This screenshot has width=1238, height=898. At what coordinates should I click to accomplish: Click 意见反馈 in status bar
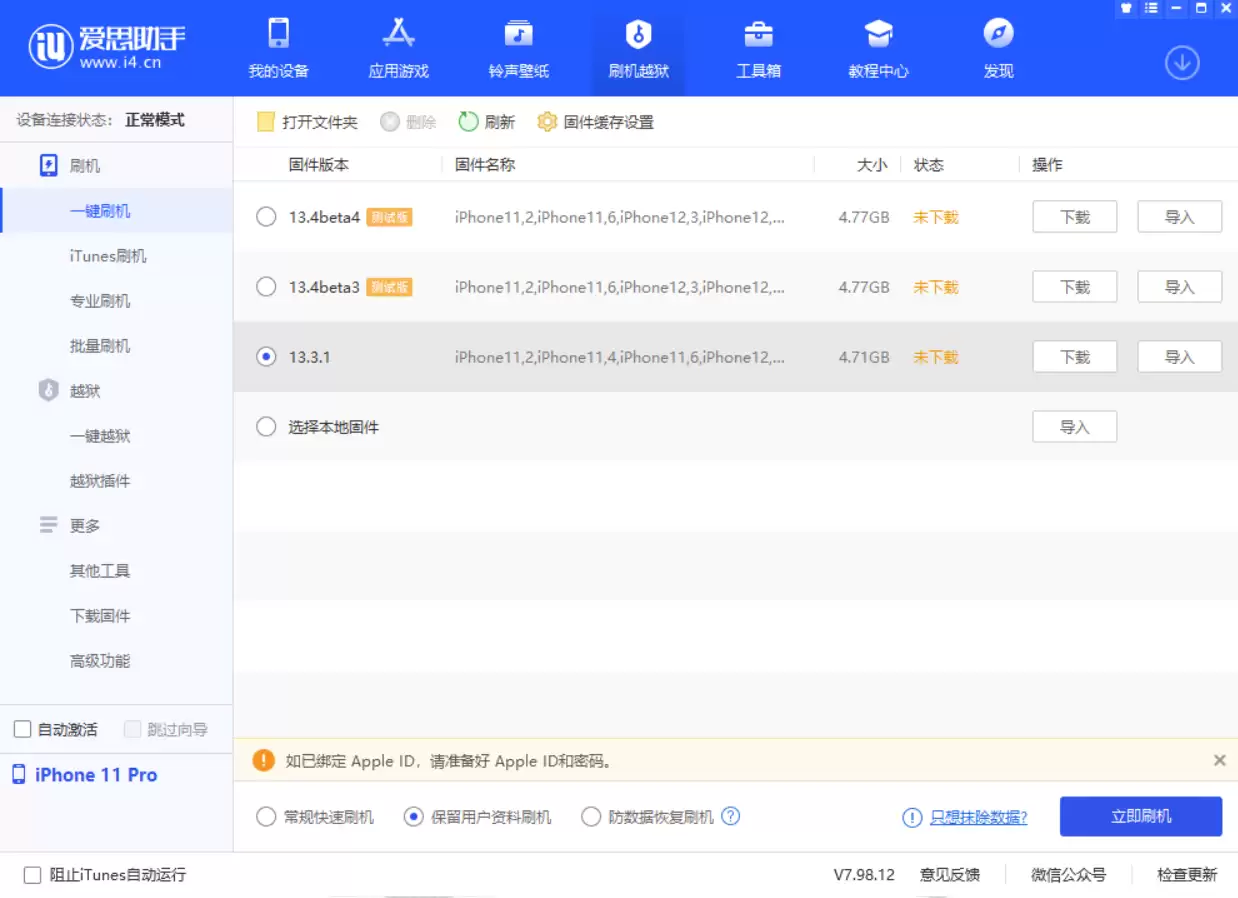[950, 875]
